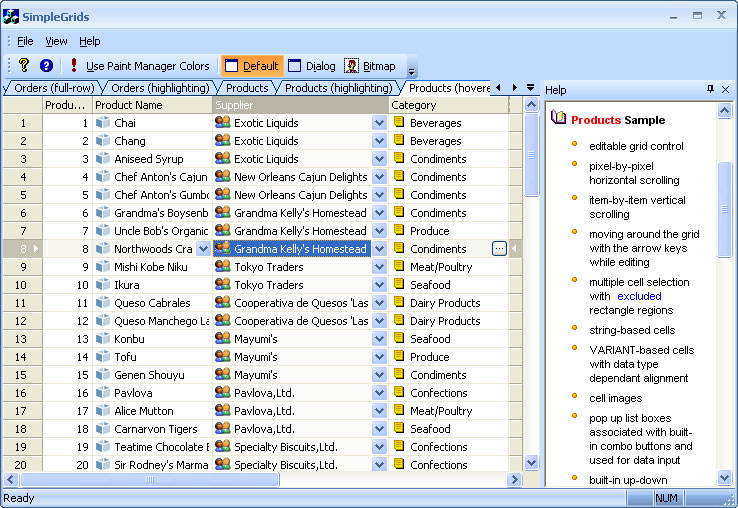Click ellipsis button in Condiments row 8
This screenshot has width=738, height=508.
(x=499, y=249)
